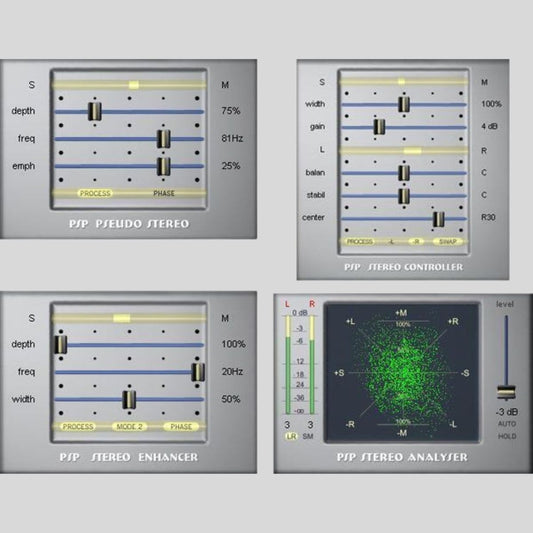Click depth slider handle in Pseudo Stereo
The width and height of the screenshot is (533, 533).
click(95, 111)
